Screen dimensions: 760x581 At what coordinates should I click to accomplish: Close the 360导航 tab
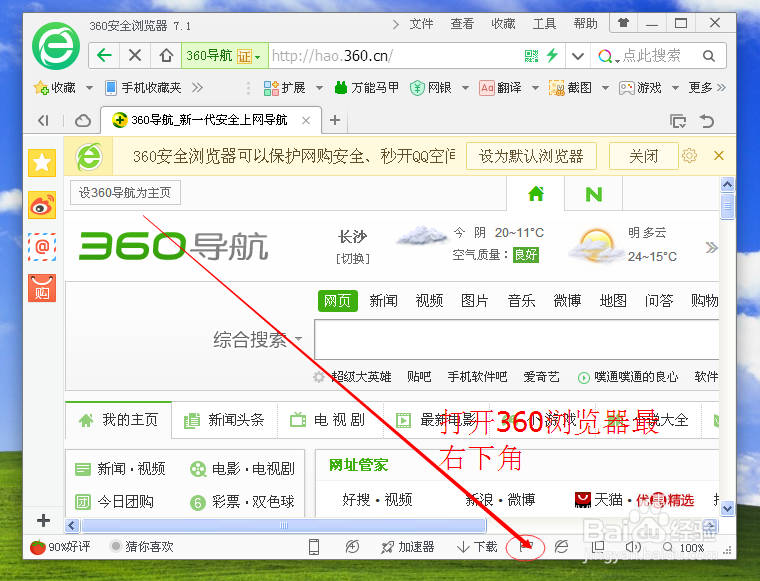click(306, 120)
